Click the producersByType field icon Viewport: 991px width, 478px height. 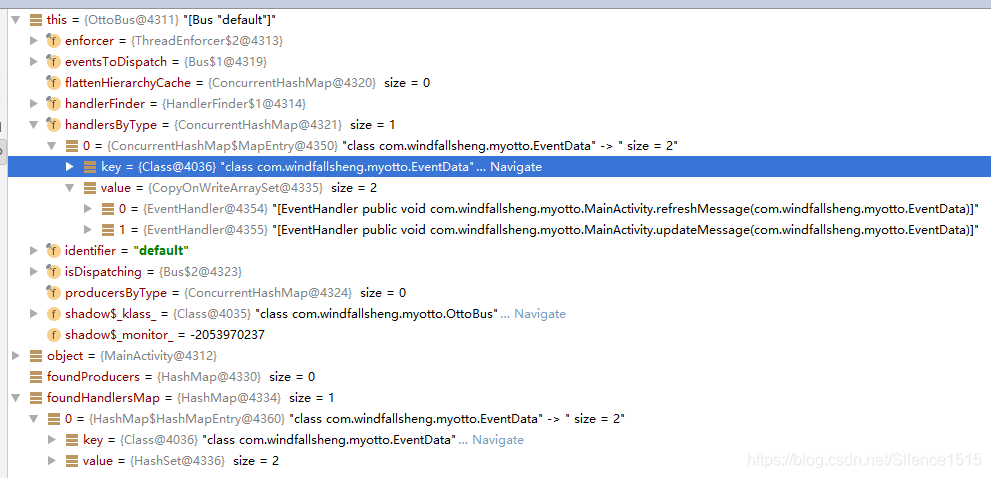coord(54,293)
